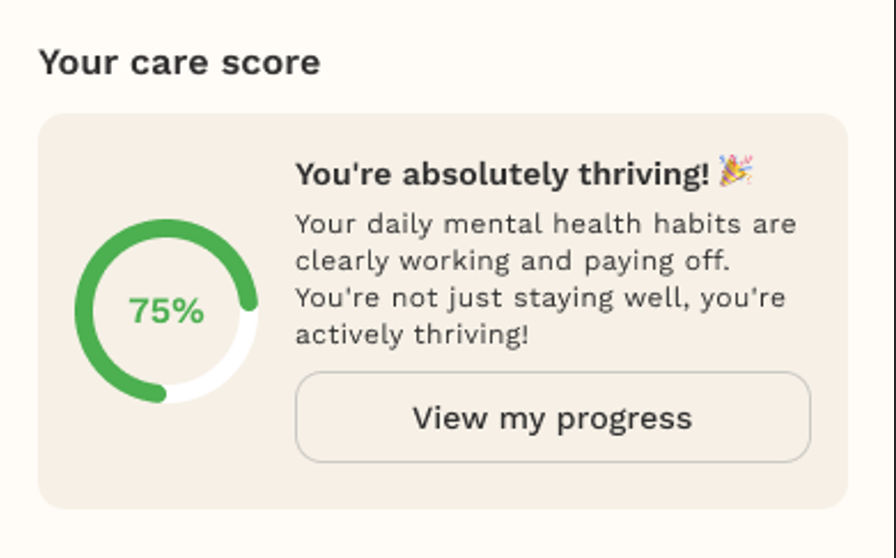Screen dimensions: 896x558
Task: Select the "Your care score" heading
Action: coord(179,62)
